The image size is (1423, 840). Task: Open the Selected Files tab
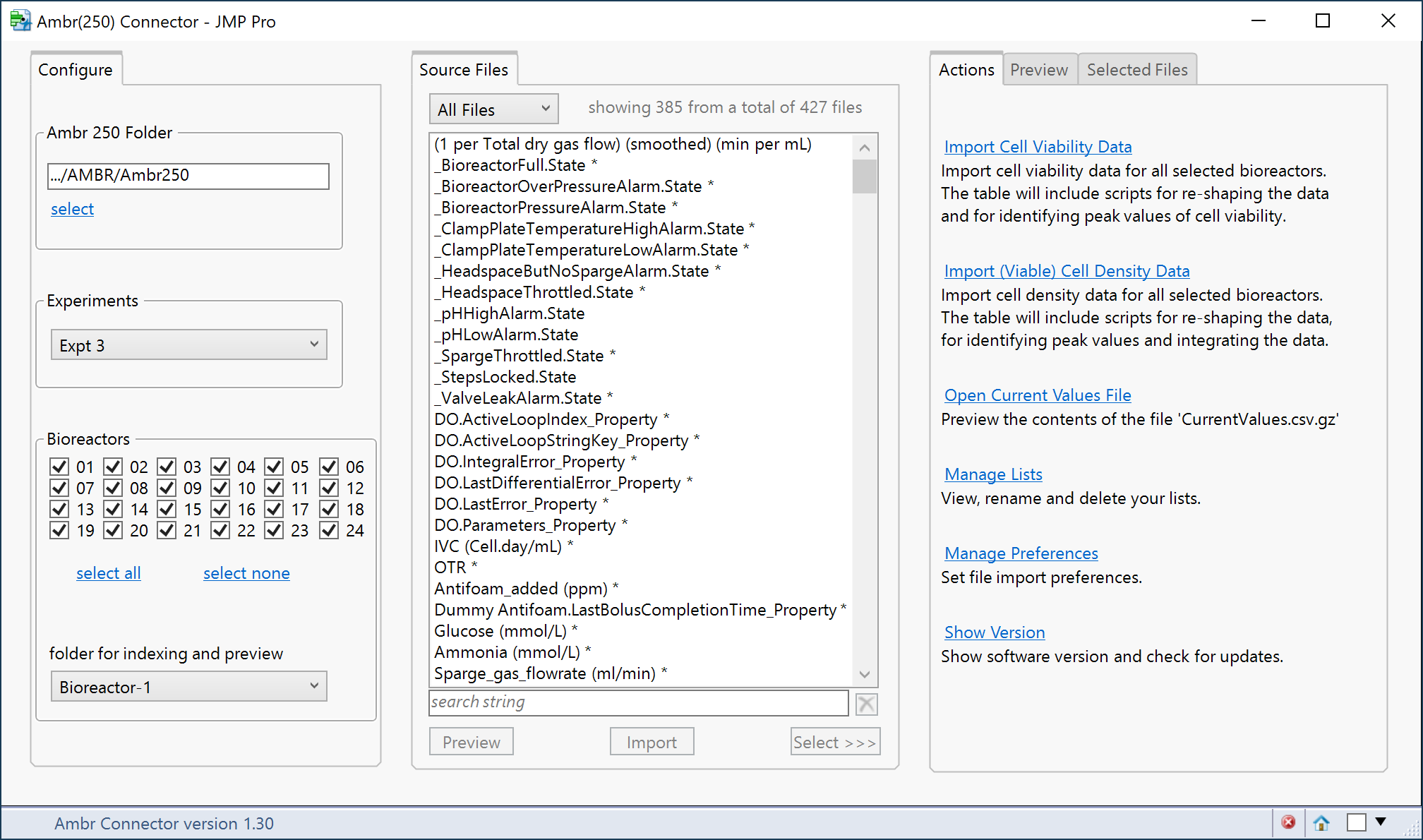[1136, 70]
